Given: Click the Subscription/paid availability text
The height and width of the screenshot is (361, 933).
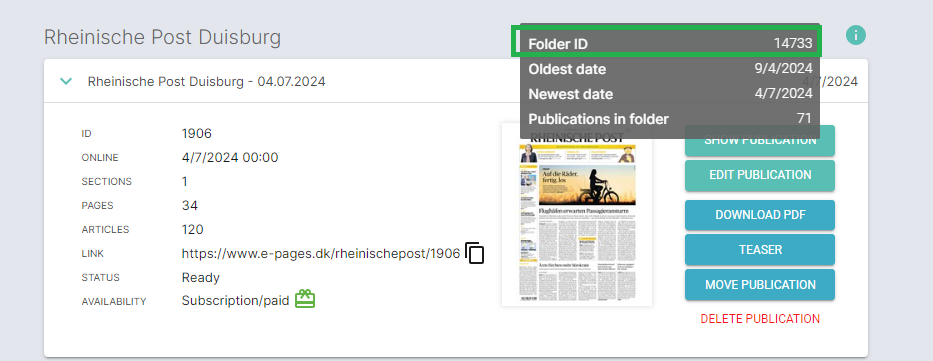Looking at the screenshot, I should (235, 301).
